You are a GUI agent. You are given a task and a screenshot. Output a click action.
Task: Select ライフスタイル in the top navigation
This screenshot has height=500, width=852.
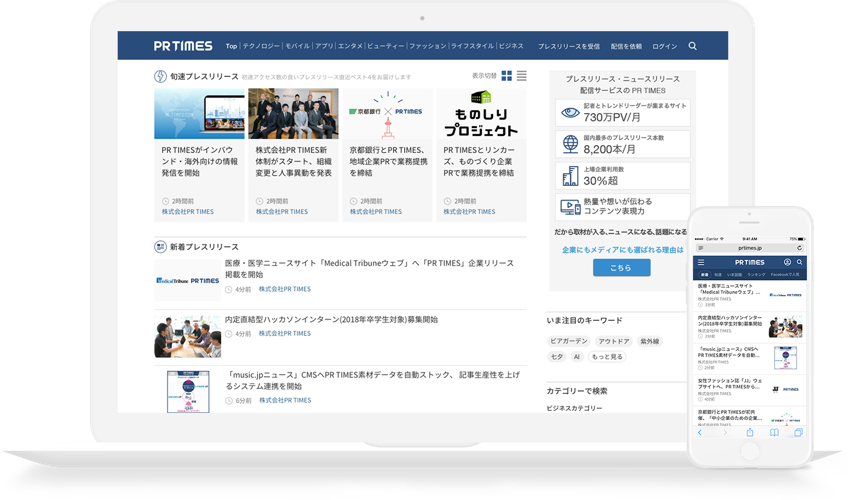pyautogui.click(x=472, y=46)
